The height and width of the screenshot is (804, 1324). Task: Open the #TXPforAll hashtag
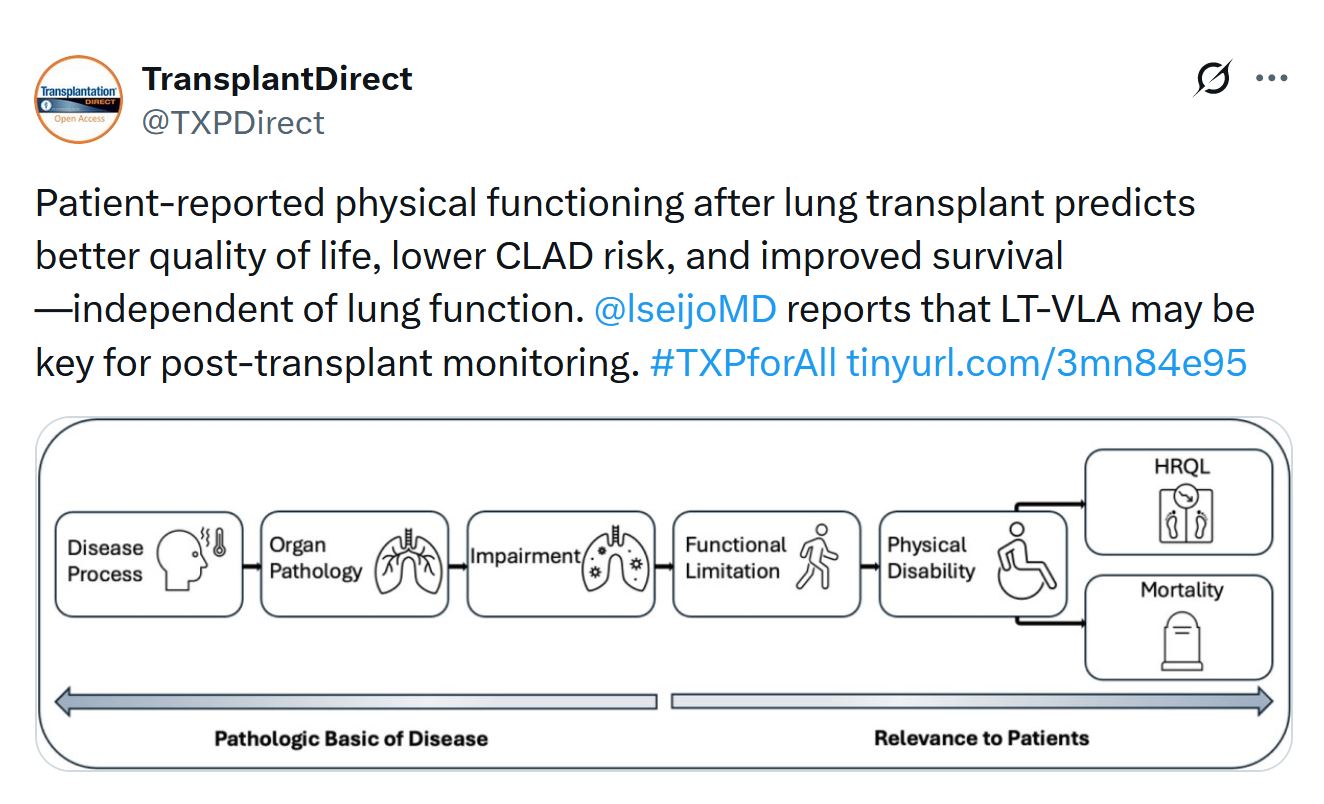743,362
